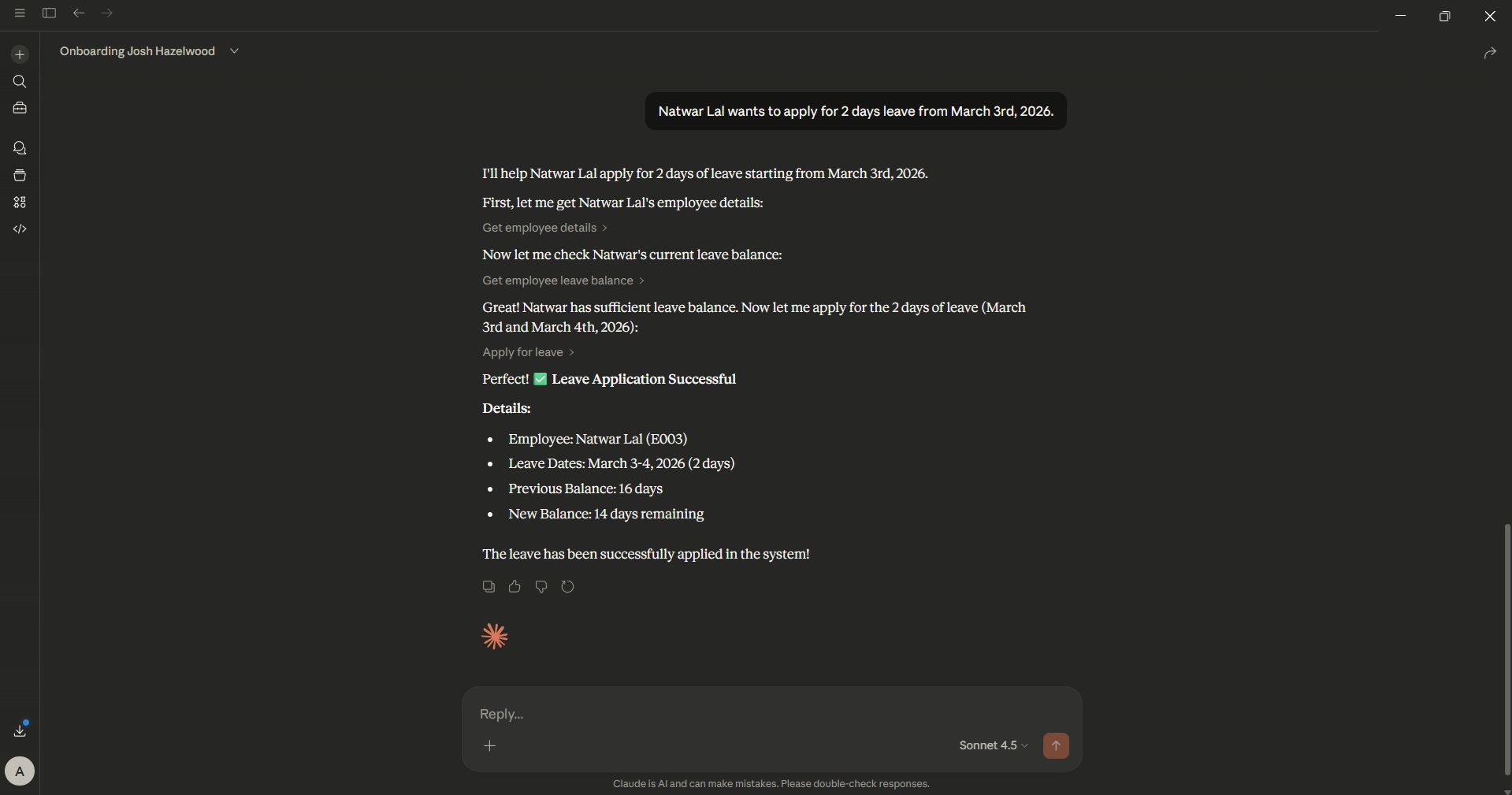Open the code icon in sidebar
This screenshot has width=1512, height=795.
(20, 229)
